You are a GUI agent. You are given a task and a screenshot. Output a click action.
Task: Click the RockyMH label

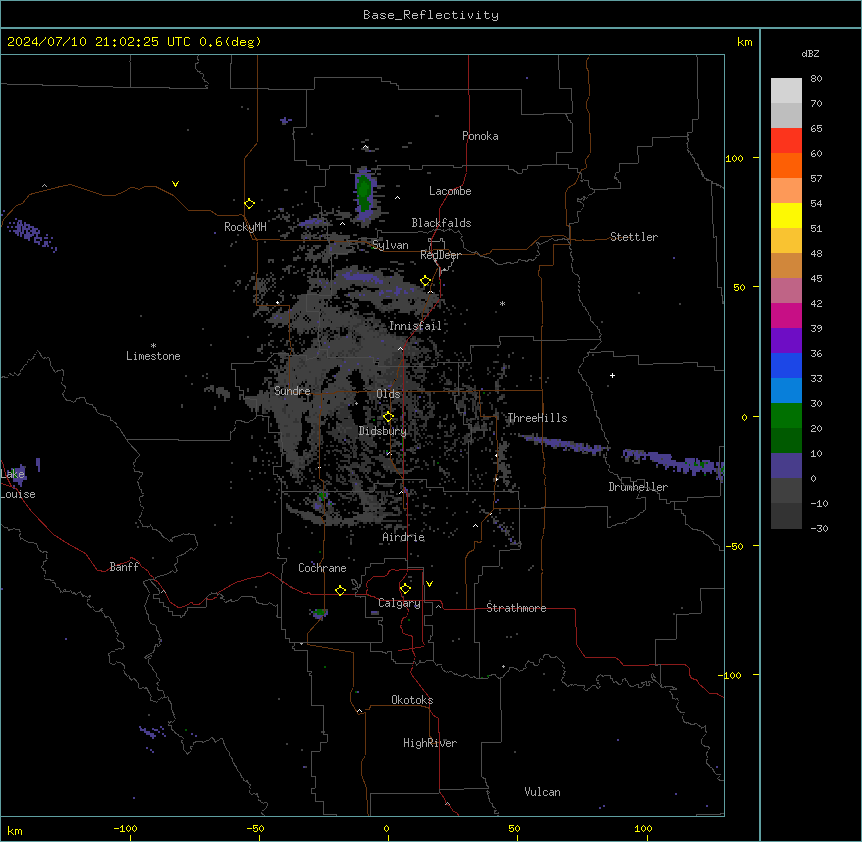245,227
